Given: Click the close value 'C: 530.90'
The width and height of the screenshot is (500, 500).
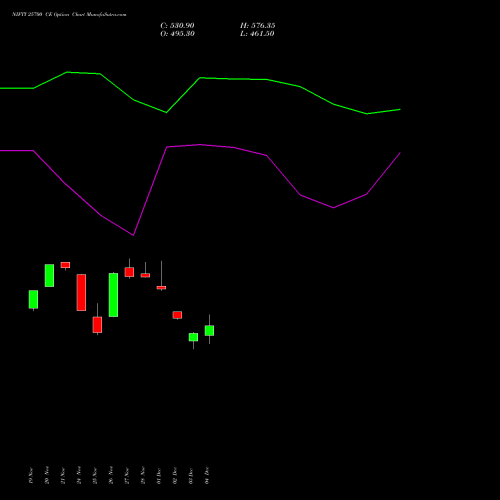Looking at the screenshot, I should [177, 26].
